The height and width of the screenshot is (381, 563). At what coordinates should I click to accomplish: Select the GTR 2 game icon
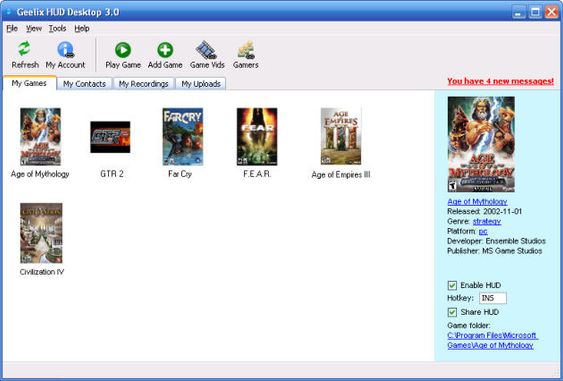click(x=110, y=137)
